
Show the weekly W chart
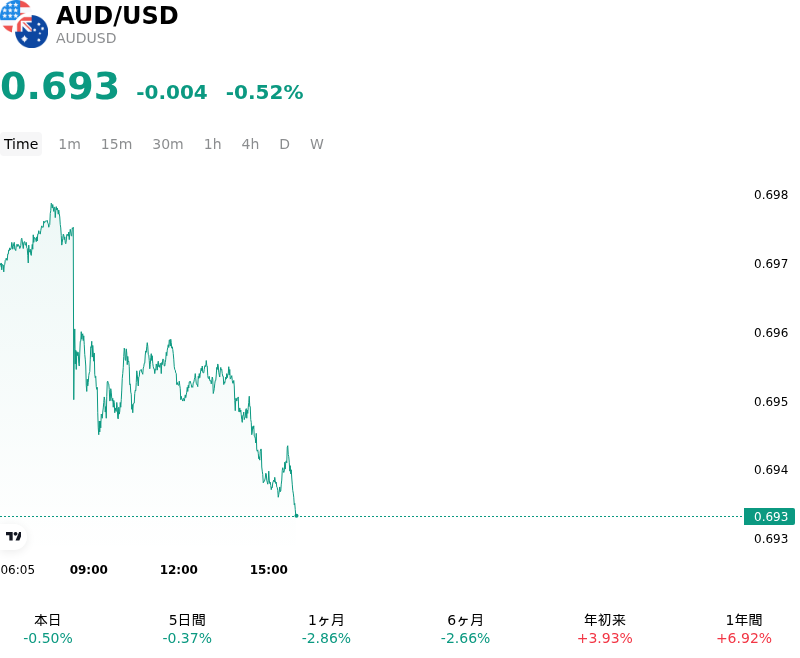pos(316,144)
